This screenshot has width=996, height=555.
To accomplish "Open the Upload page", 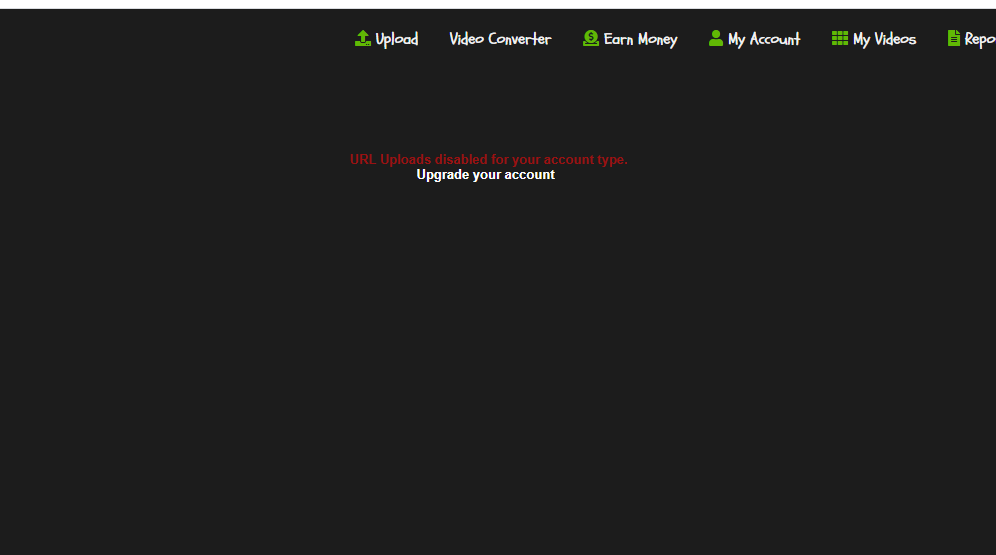I will click(x=386, y=39).
